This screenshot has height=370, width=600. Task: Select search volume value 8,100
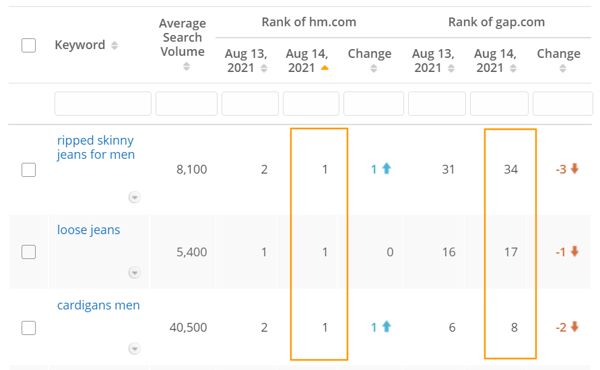[x=192, y=170]
